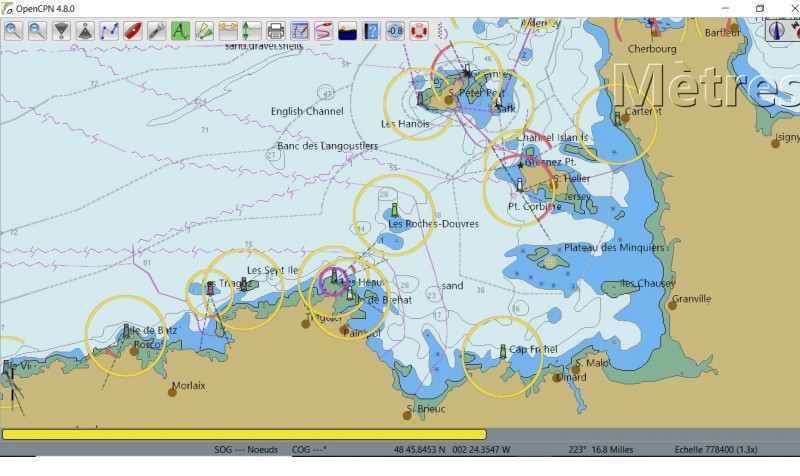Drop a Man Overboard lifebuoy marker

(x=419, y=30)
